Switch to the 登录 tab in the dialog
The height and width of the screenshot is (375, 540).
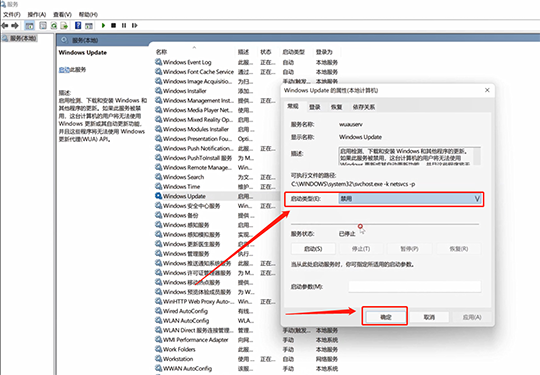pyautogui.click(x=315, y=107)
